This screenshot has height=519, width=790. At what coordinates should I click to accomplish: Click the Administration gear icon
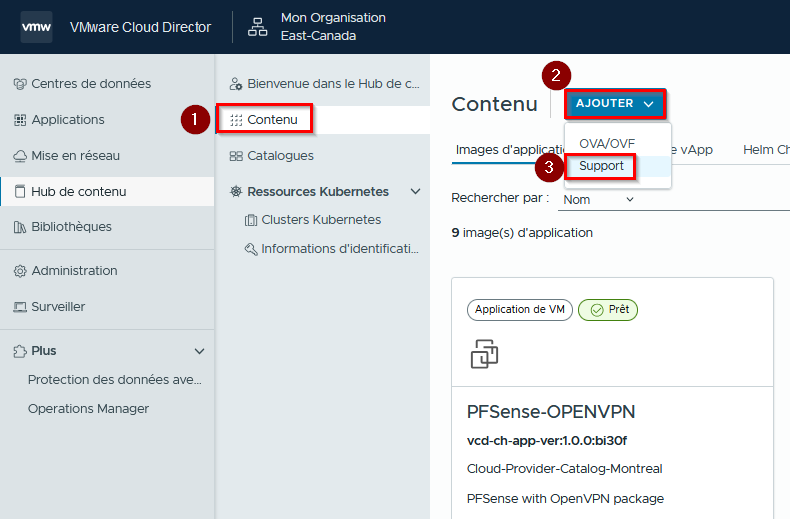coord(20,271)
